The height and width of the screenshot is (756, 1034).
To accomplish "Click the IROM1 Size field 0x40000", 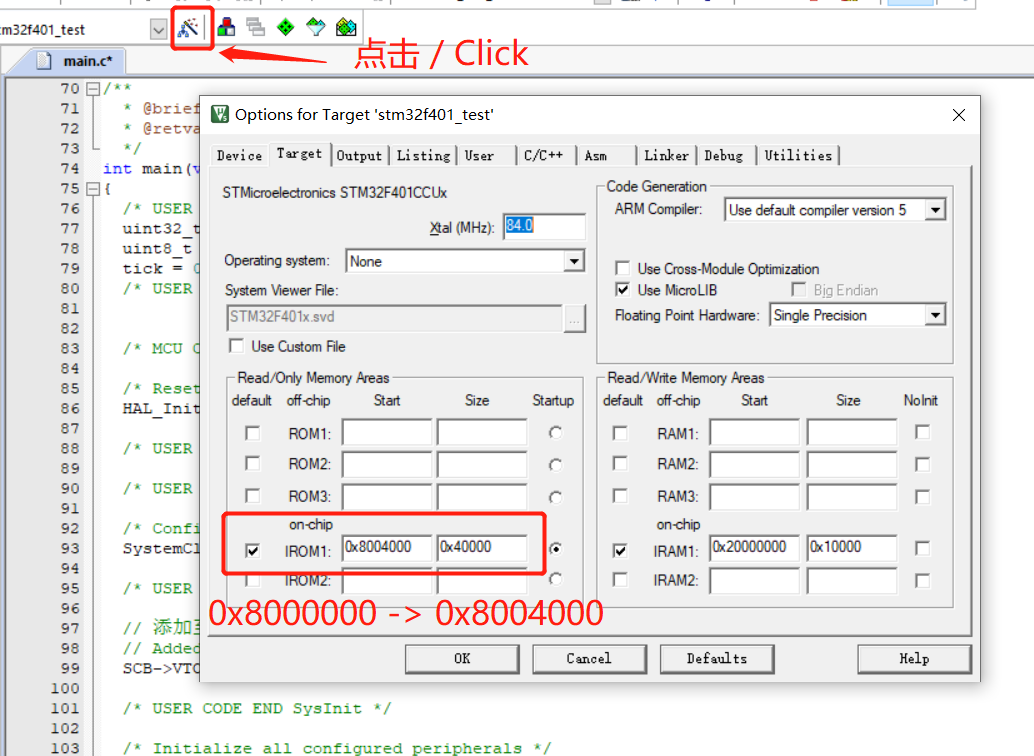I will coord(482,548).
